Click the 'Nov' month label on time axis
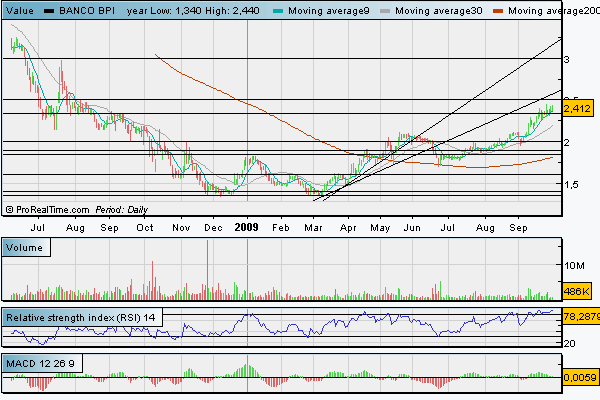 (181, 228)
